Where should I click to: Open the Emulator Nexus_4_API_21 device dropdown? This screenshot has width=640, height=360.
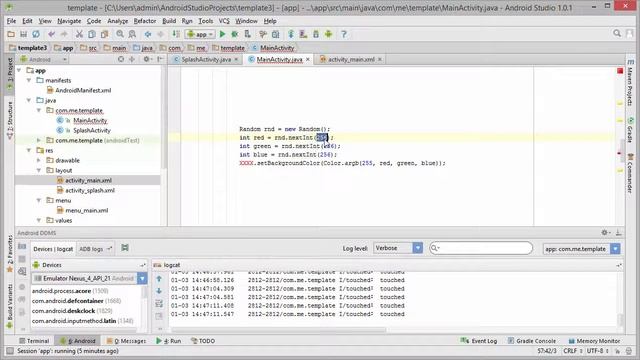click(89, 278)
